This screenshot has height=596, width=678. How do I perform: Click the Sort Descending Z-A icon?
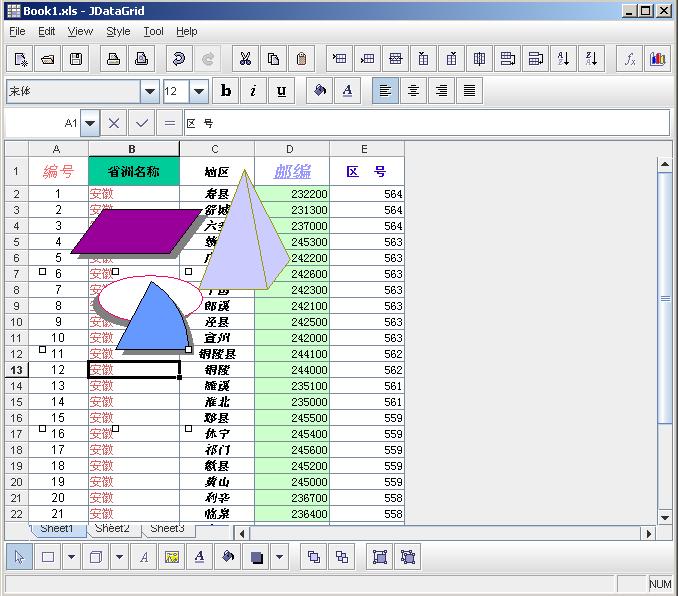591,59
